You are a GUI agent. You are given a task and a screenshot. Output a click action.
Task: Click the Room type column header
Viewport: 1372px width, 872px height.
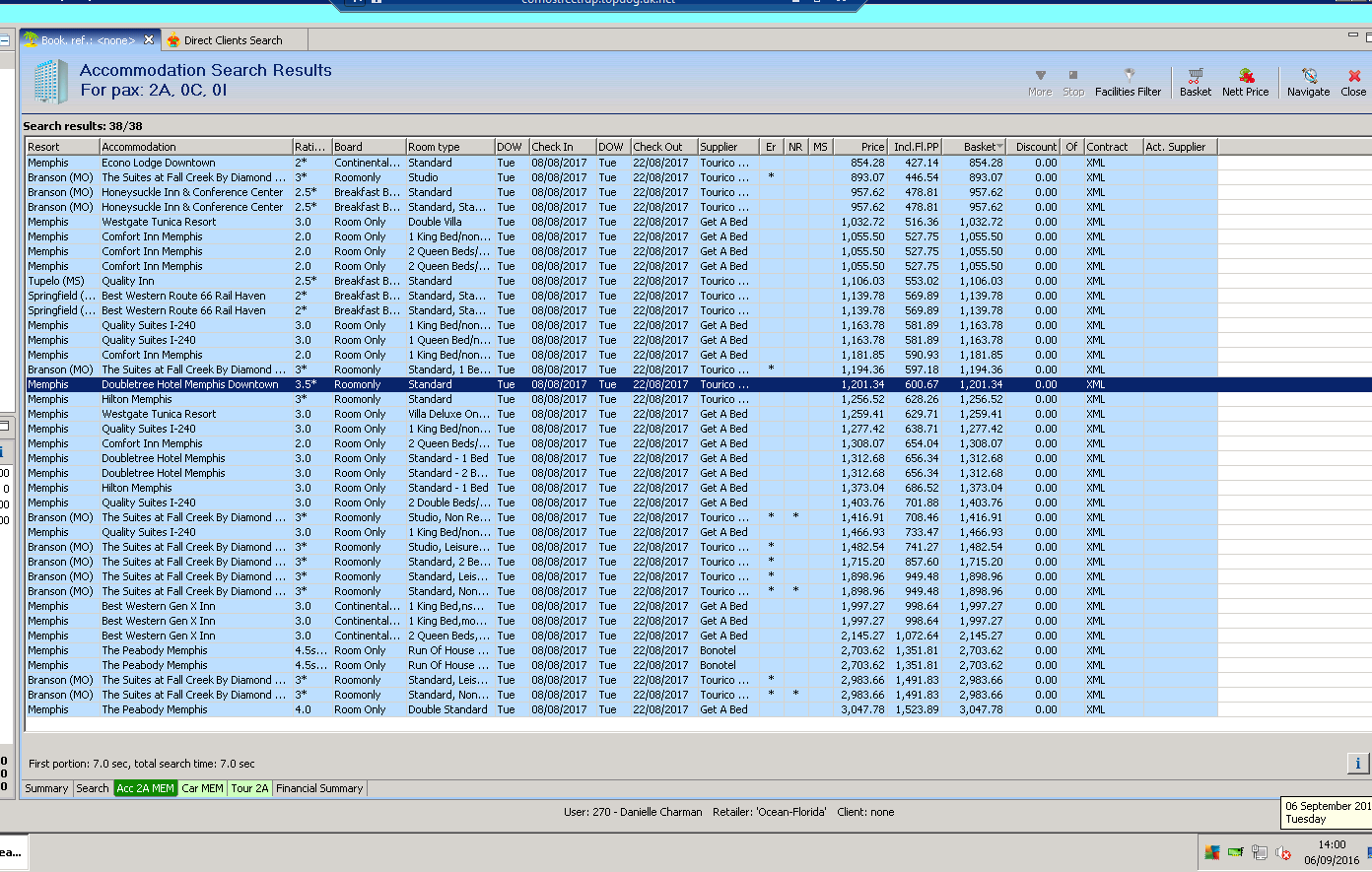[x=449, y=147]
